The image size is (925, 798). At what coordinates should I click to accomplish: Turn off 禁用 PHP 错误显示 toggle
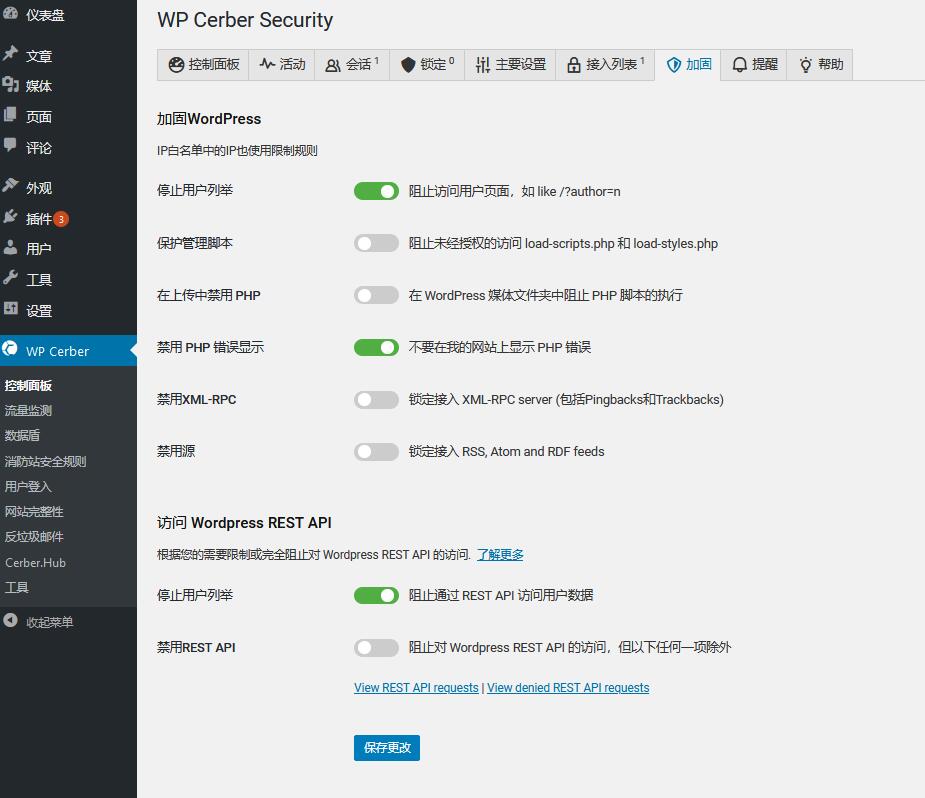[x=376, y=347]
